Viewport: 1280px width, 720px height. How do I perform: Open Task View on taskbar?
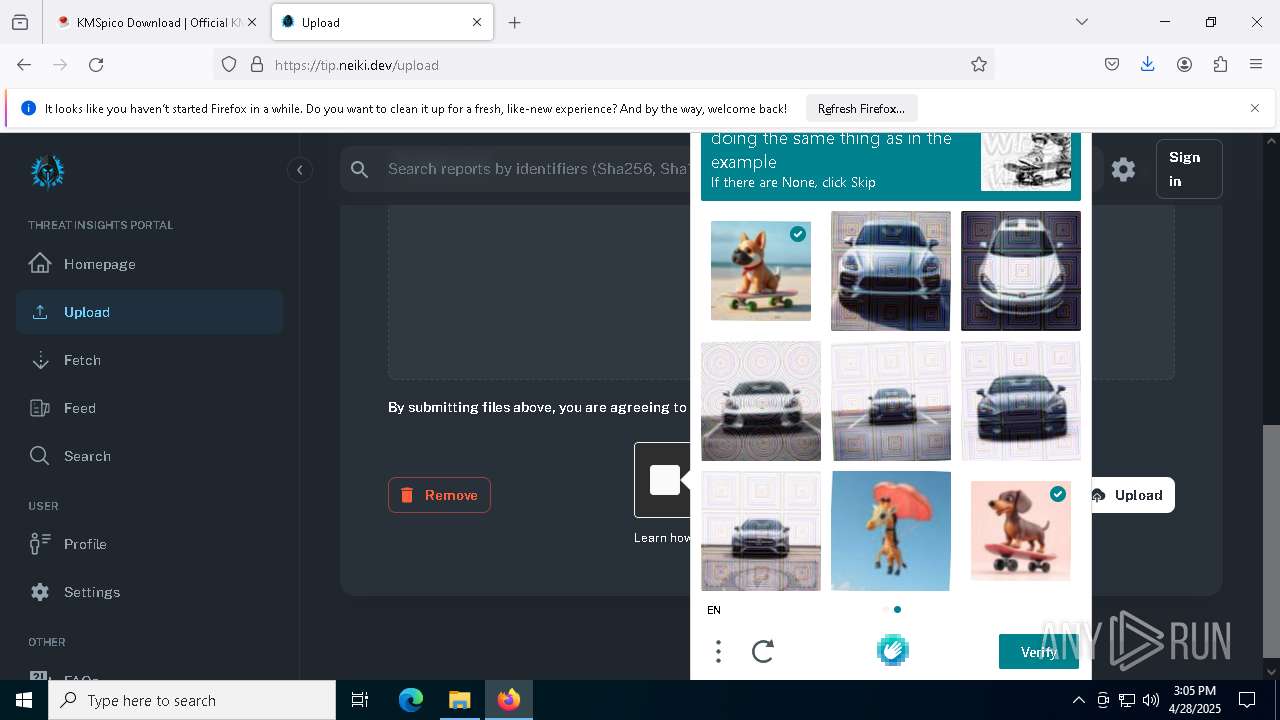[360, 700]
